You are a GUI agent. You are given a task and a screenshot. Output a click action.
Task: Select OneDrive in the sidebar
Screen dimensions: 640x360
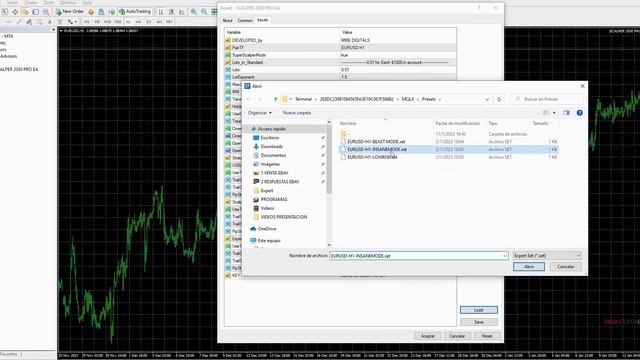pos(267,229)
